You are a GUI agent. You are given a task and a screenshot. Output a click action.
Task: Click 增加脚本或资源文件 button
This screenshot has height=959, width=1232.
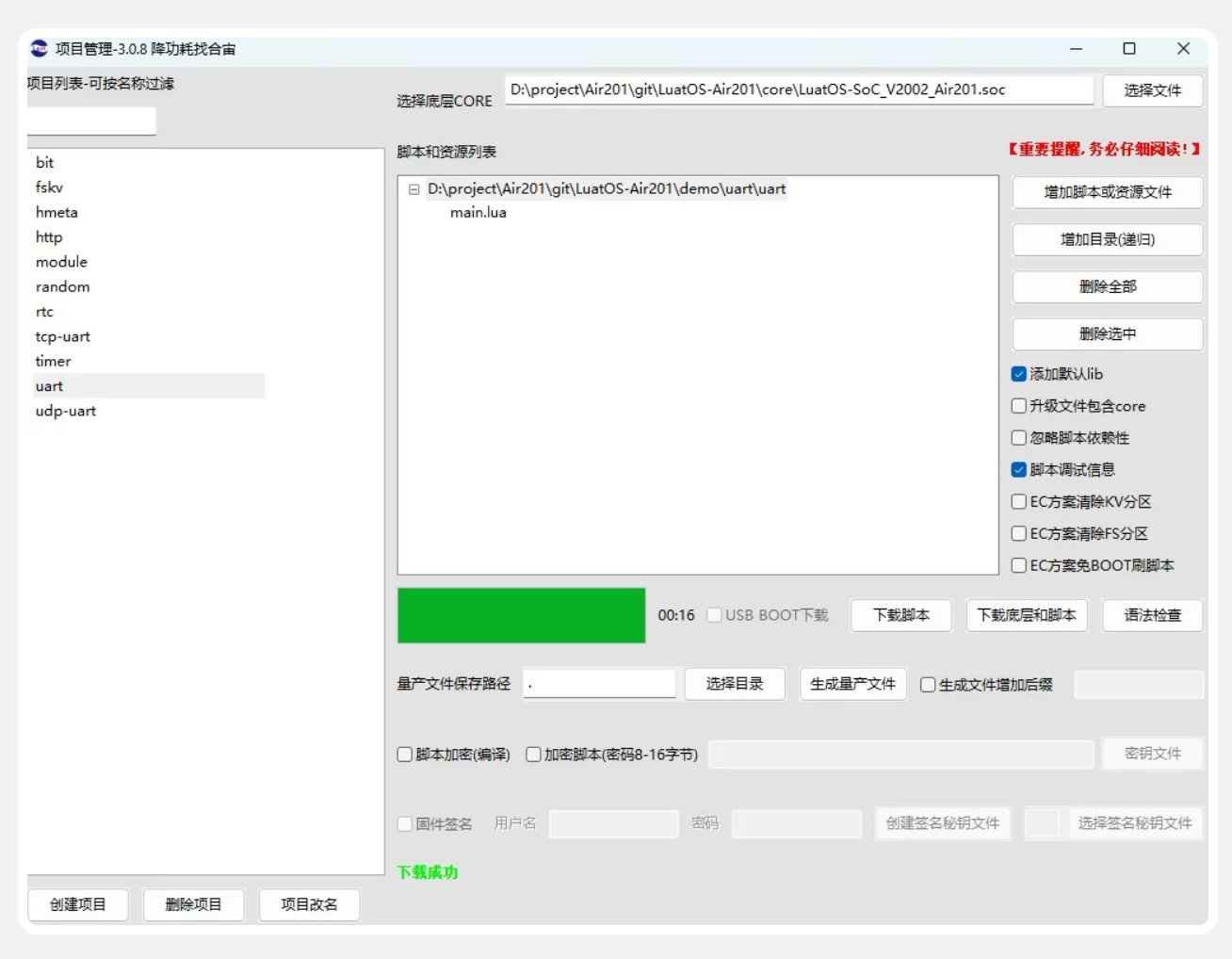pyautogui.click(x=1108, y=192)
